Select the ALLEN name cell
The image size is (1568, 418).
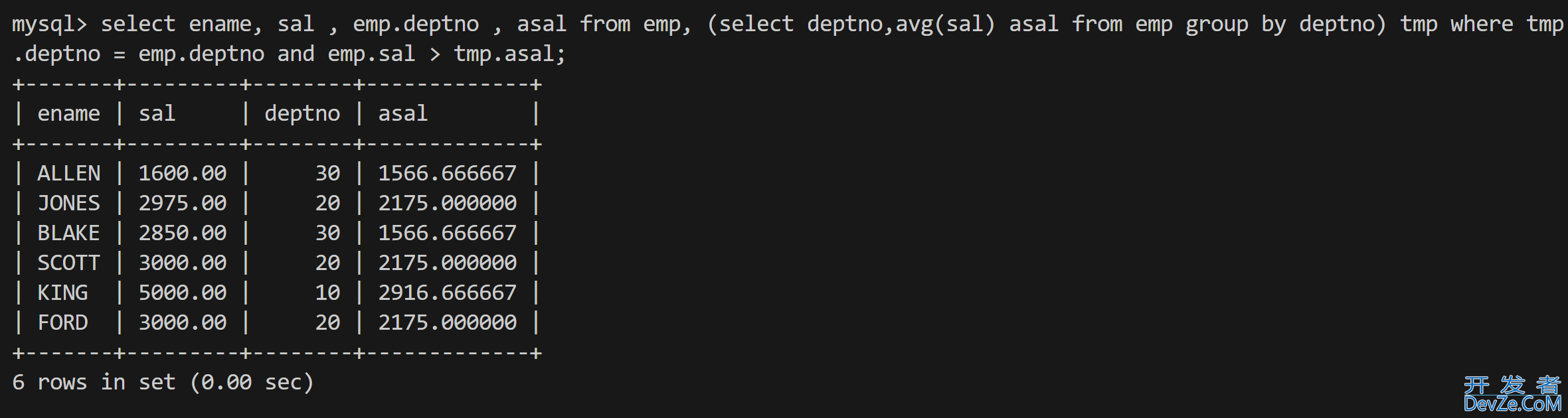click(x=68, y=173)
